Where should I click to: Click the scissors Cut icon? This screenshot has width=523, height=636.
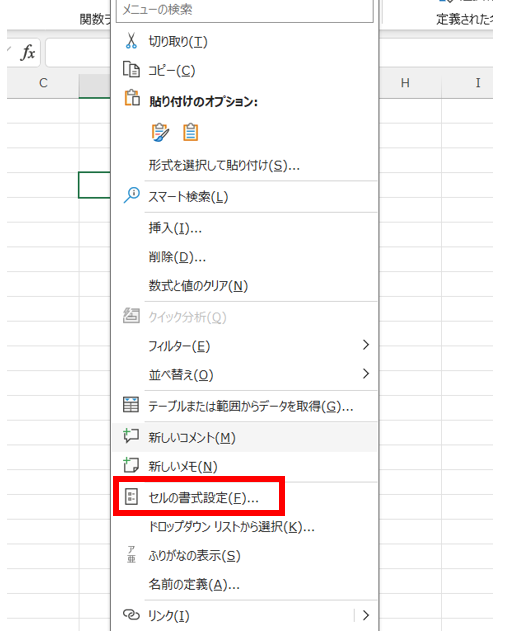pyautogui.click(x=131, y=41)
